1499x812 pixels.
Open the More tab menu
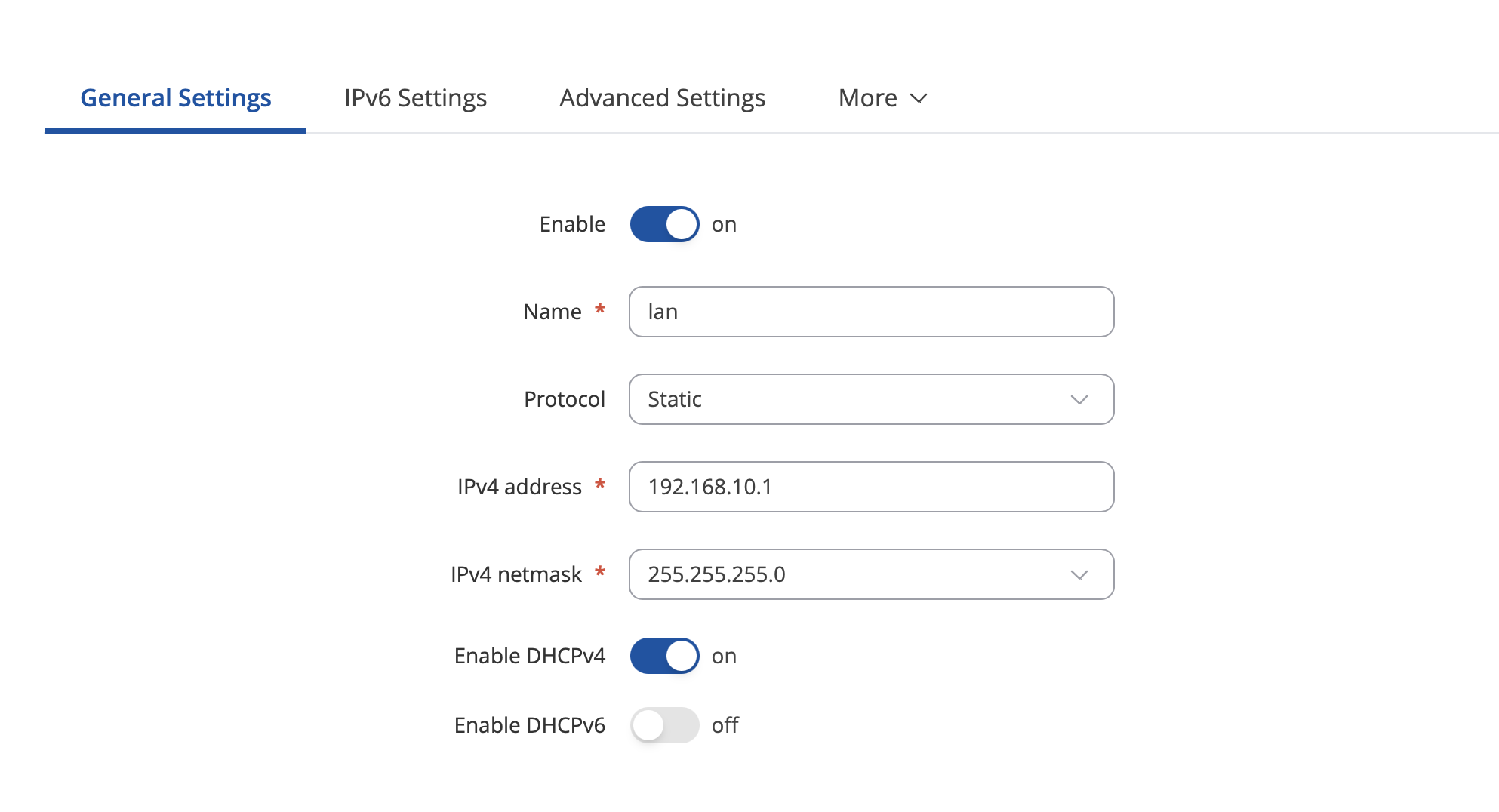(x=882, y=98)
